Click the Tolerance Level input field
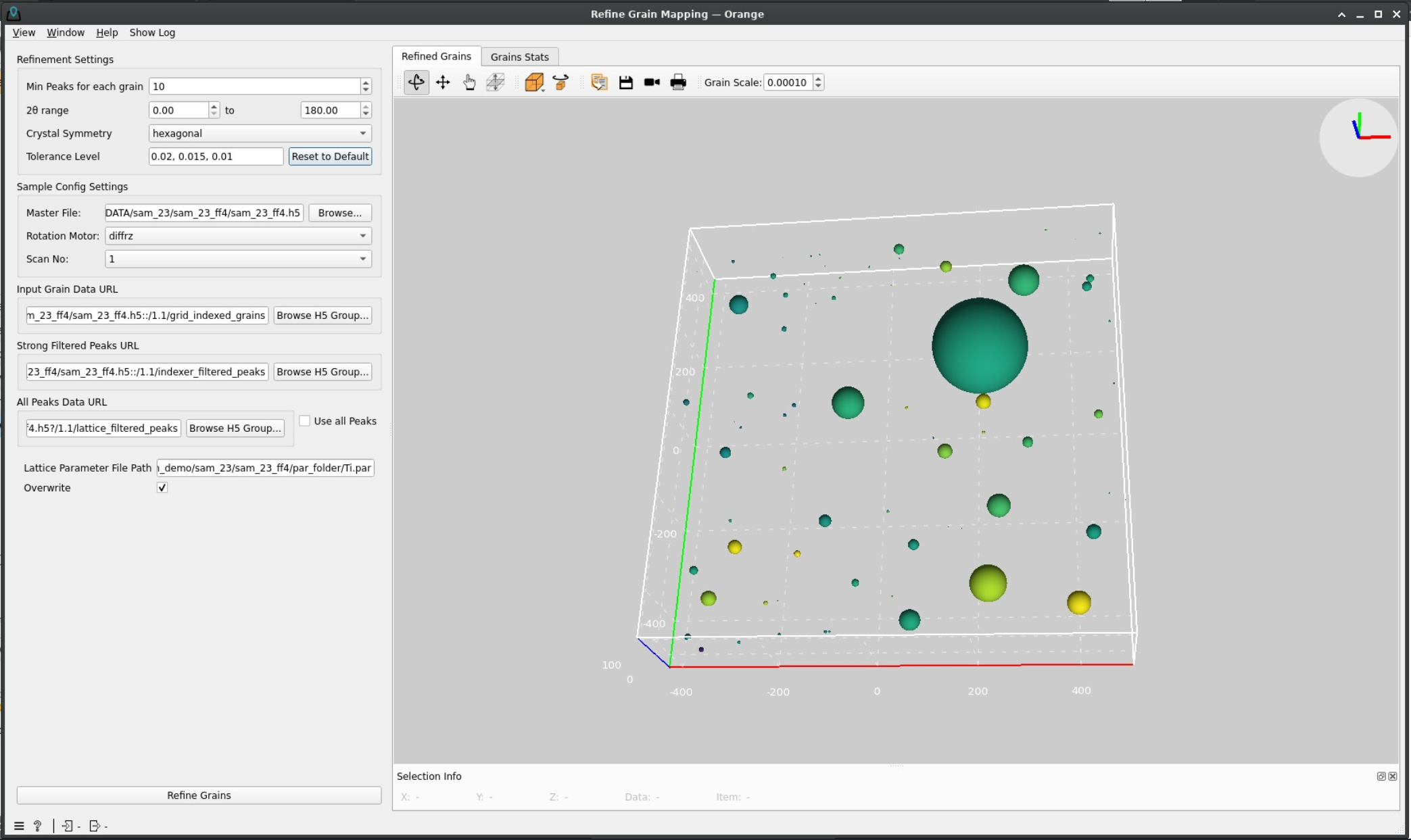Screen dimensions: 1411x840 (x=216, y=156)
